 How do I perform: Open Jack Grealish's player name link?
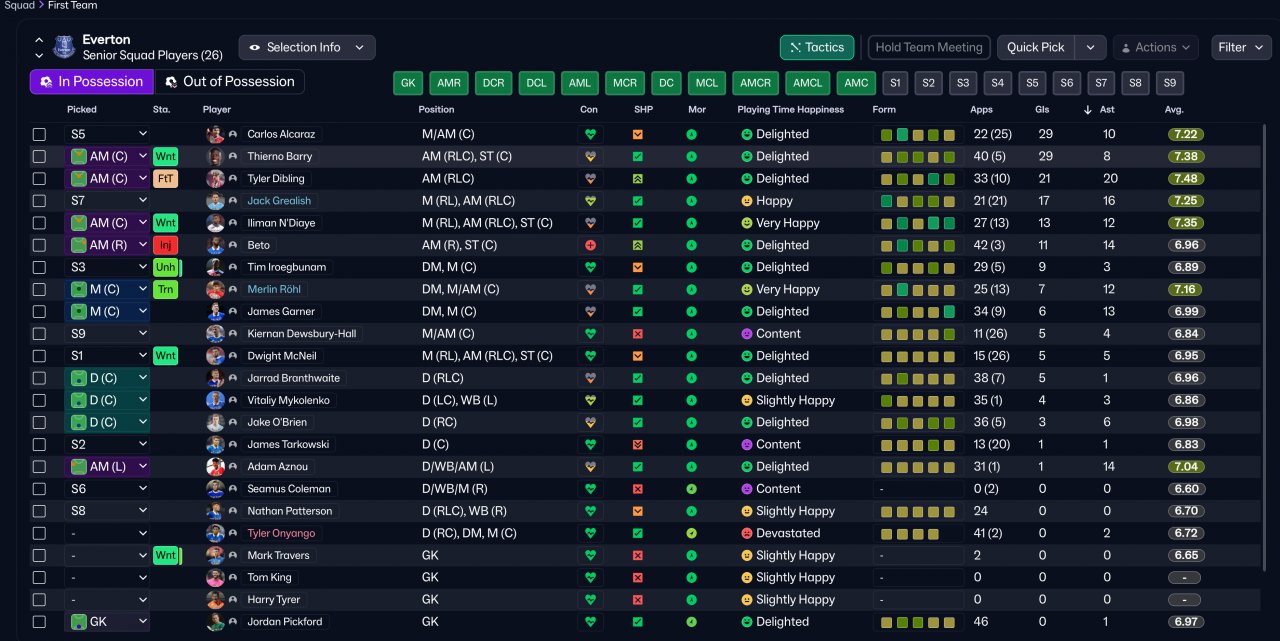279,201
